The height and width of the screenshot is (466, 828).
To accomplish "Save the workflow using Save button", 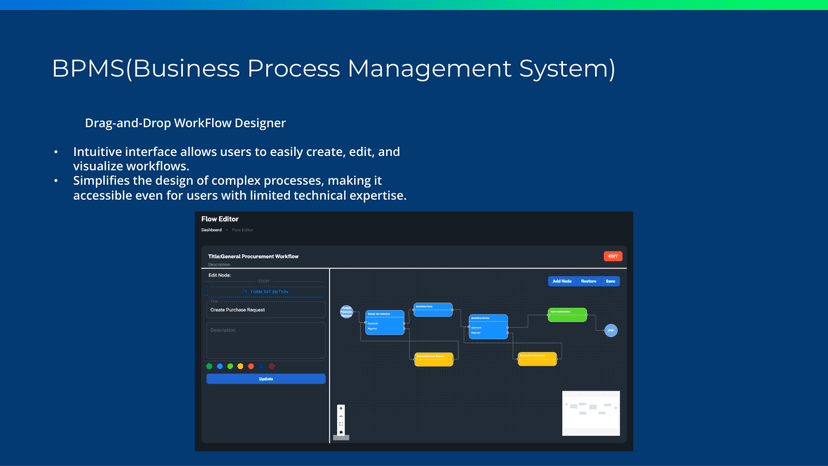I will click(610, 281).
